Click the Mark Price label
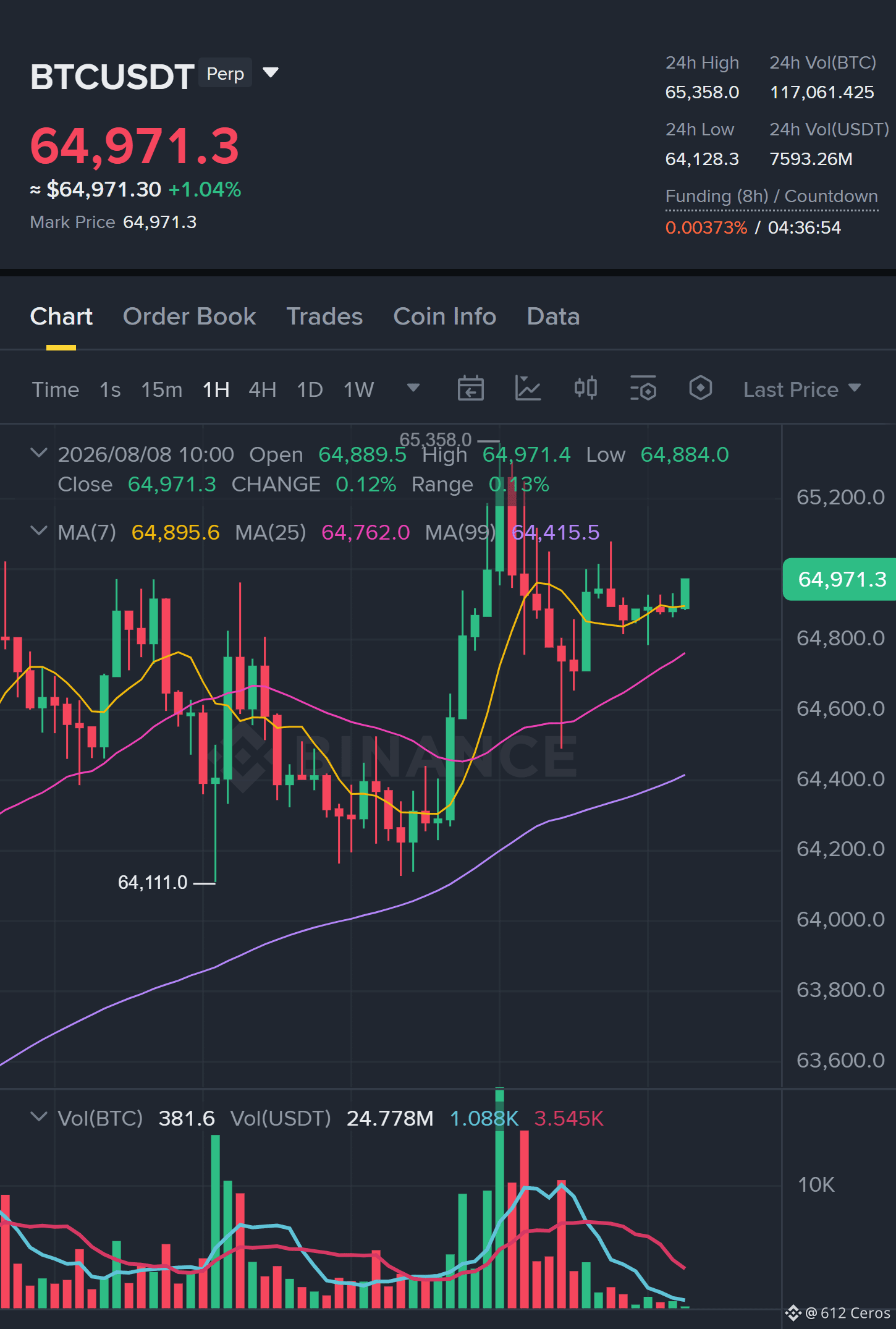This screenshot has width=896, height=1329. 73,222
